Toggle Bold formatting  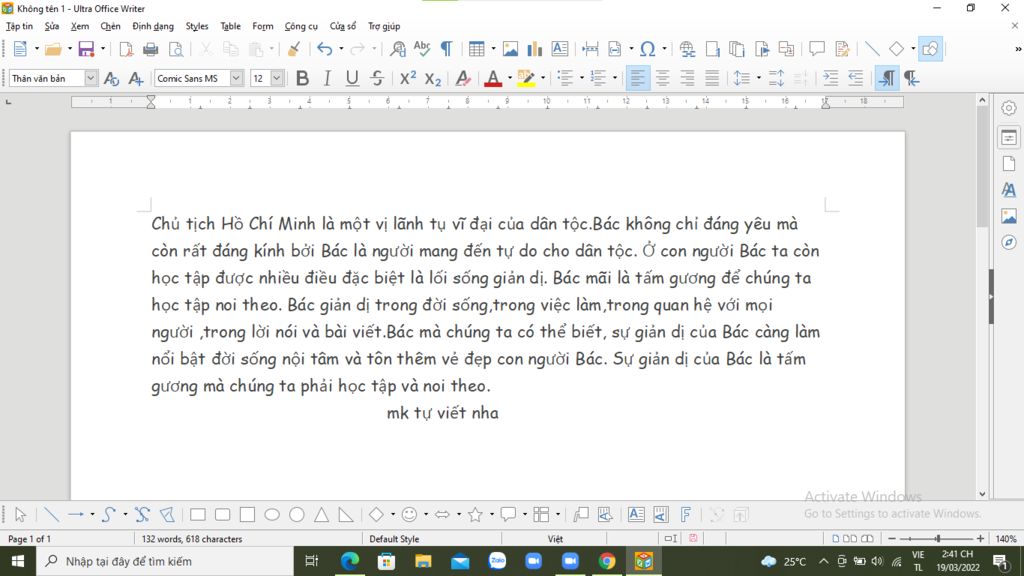tap(302, 78)
